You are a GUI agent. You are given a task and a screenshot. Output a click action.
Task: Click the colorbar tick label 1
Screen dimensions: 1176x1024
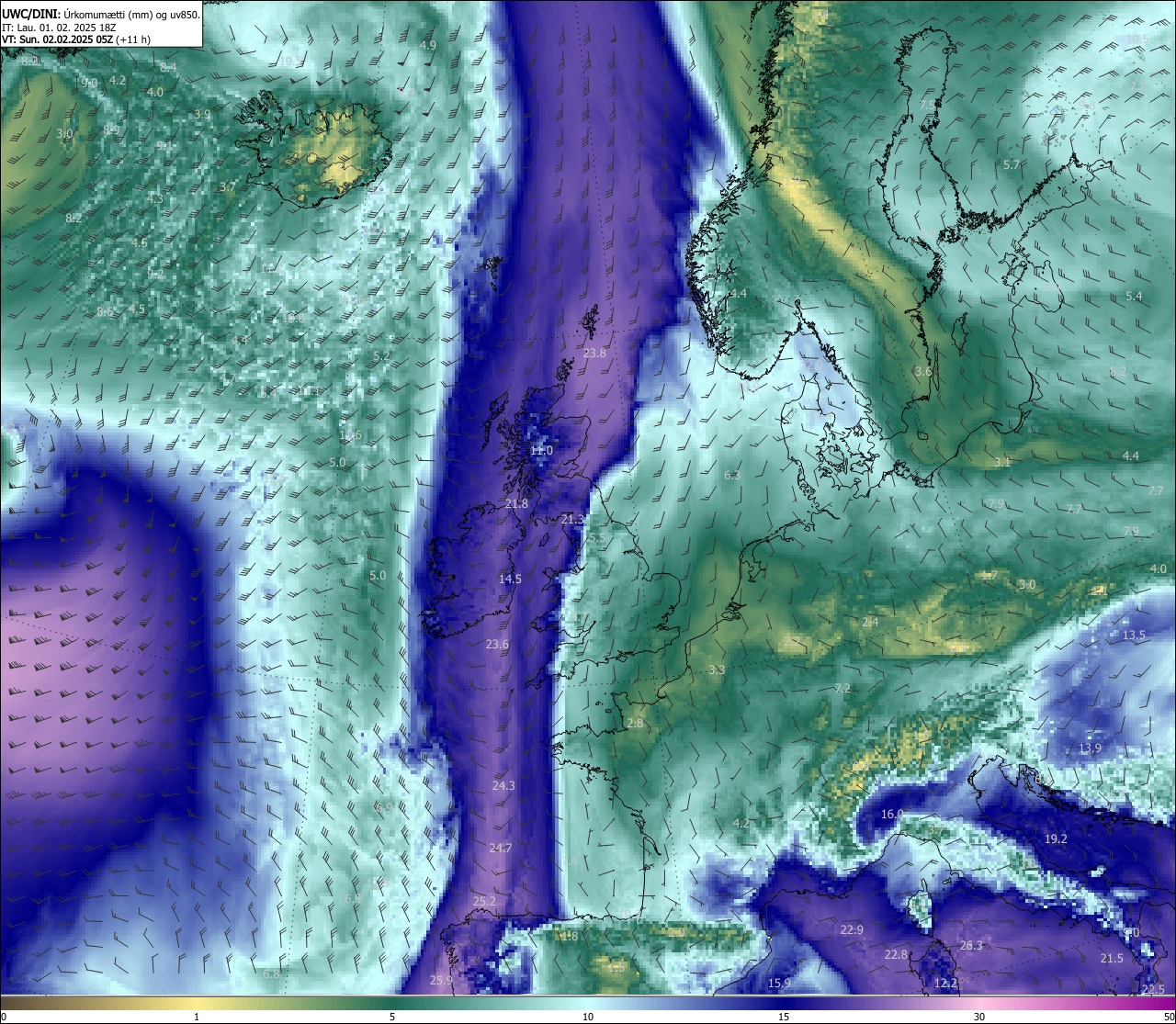[197, 1017]
